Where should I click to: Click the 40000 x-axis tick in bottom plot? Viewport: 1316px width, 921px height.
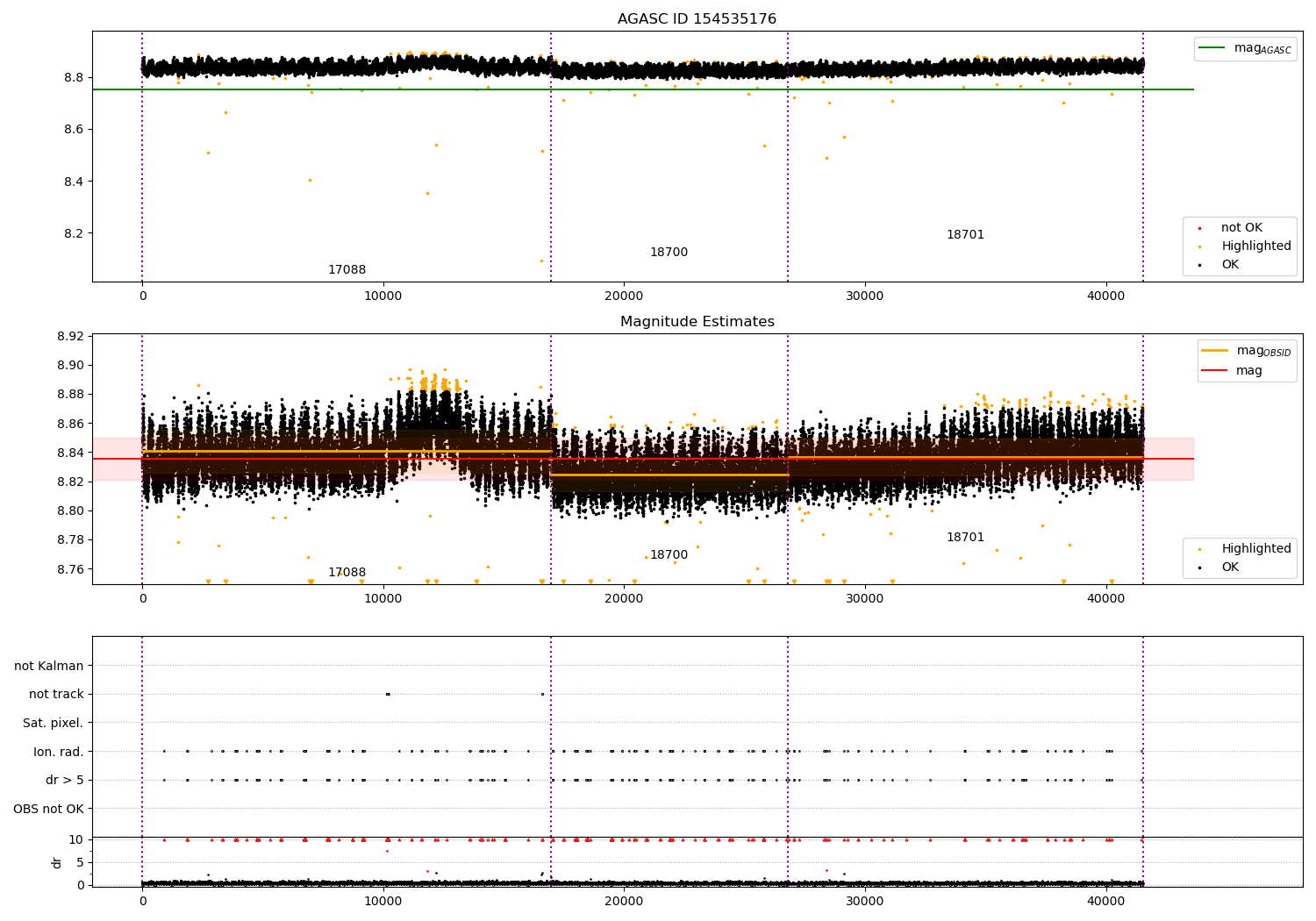coord(1105,901)
